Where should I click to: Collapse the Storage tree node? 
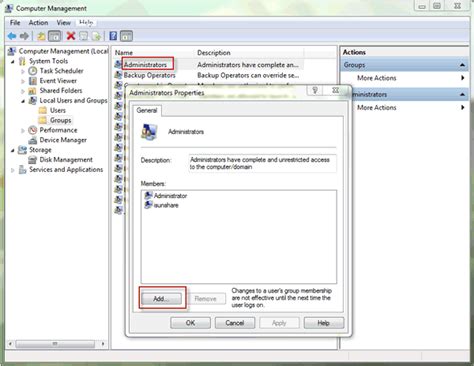tap(13, 150)
